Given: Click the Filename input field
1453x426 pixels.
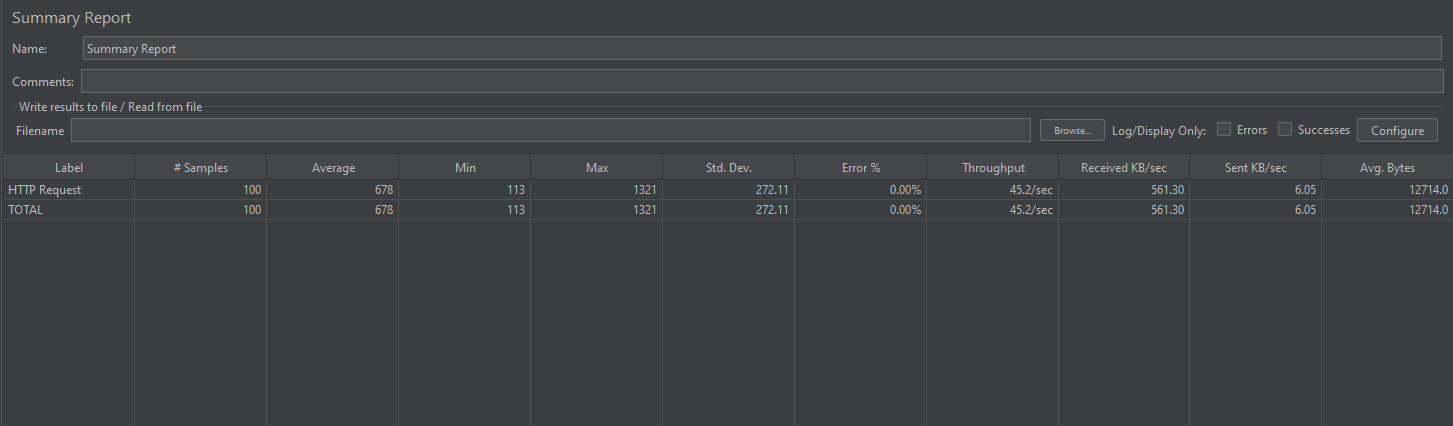Looking at the screenshot, I should tap(550, 130).
